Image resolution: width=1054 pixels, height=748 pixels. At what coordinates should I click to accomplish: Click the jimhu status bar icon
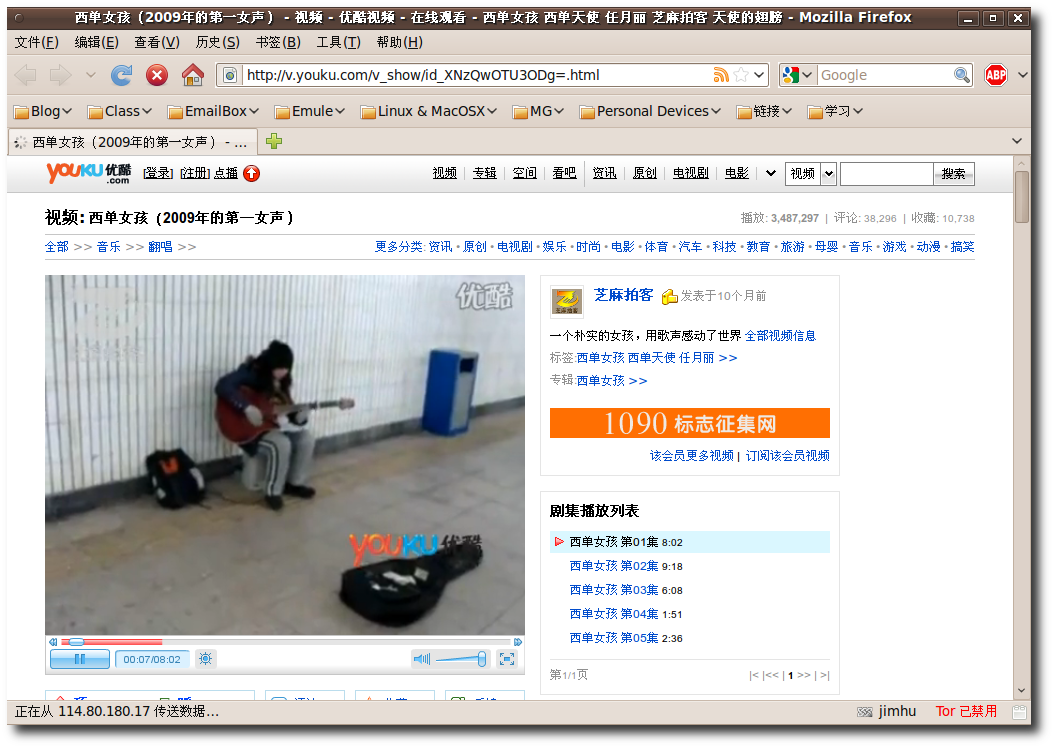coord(864,712)
